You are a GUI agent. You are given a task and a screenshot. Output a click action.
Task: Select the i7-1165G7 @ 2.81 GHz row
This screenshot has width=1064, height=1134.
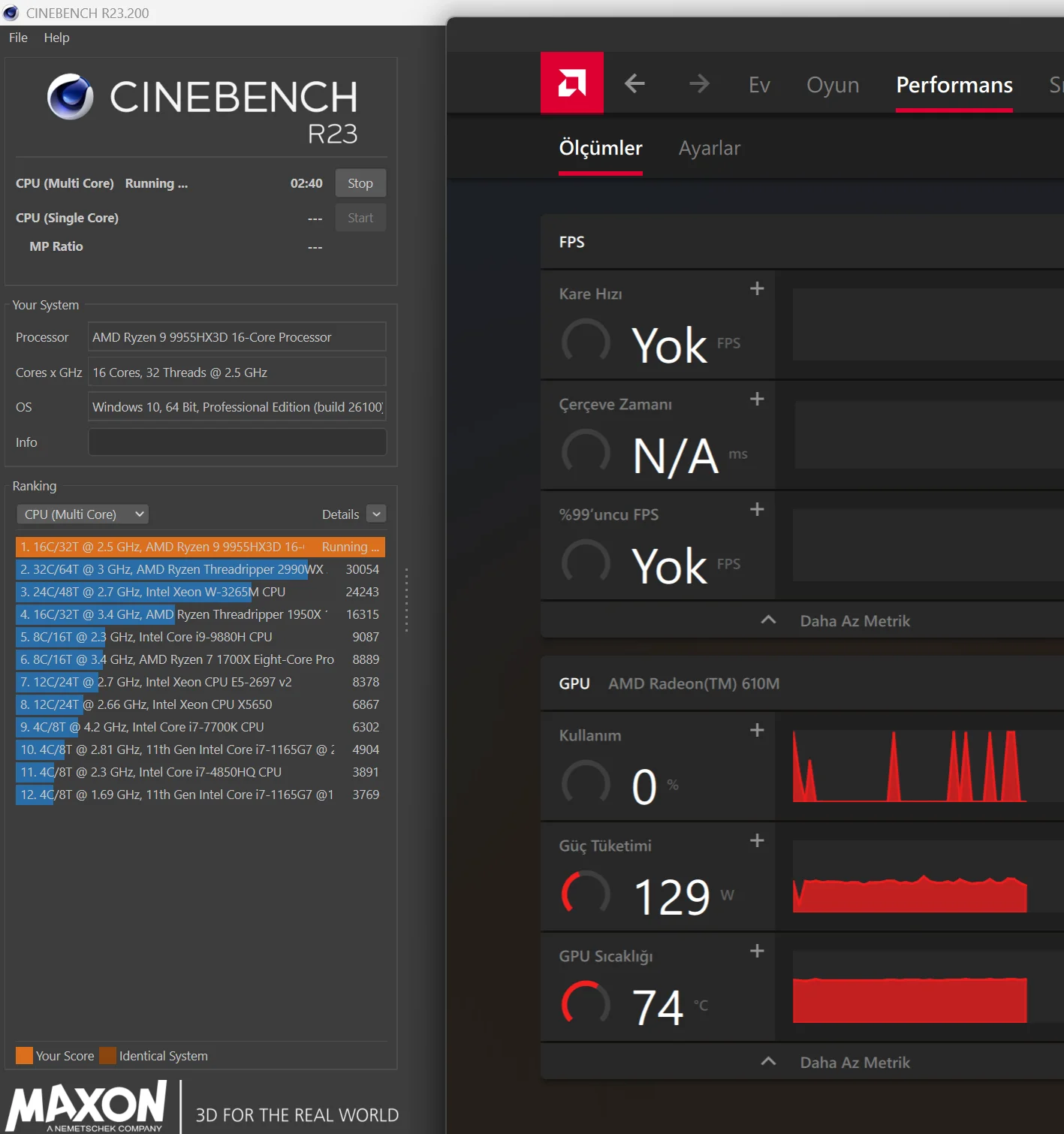point(200,749)
